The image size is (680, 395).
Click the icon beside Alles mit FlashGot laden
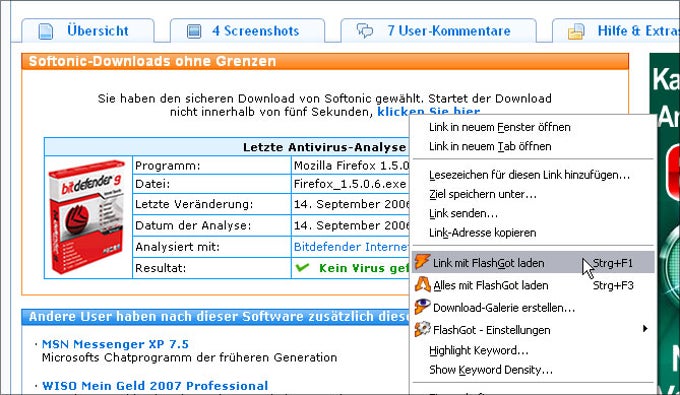coord(422,284)
